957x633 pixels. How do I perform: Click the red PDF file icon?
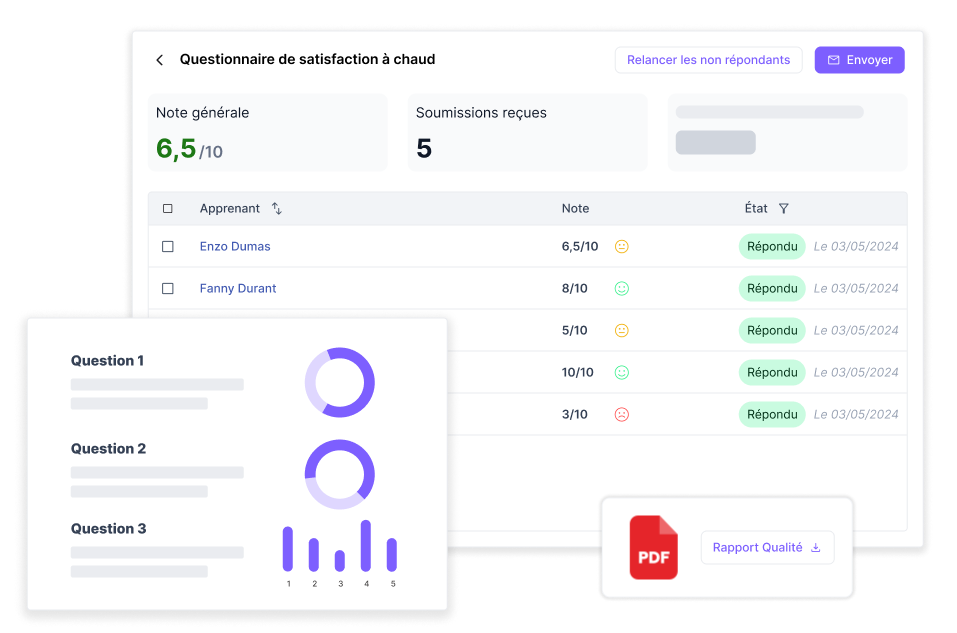pos(654,548)
